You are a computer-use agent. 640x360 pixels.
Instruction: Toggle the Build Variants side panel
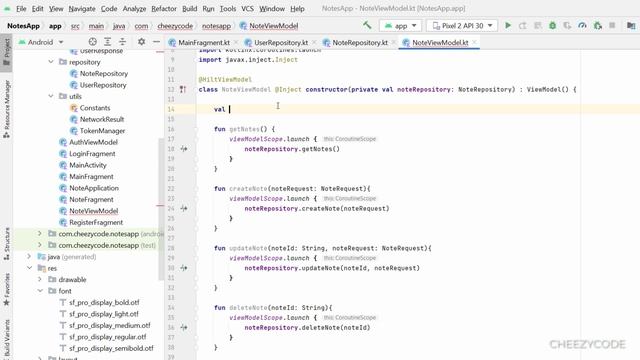(6, 339)
